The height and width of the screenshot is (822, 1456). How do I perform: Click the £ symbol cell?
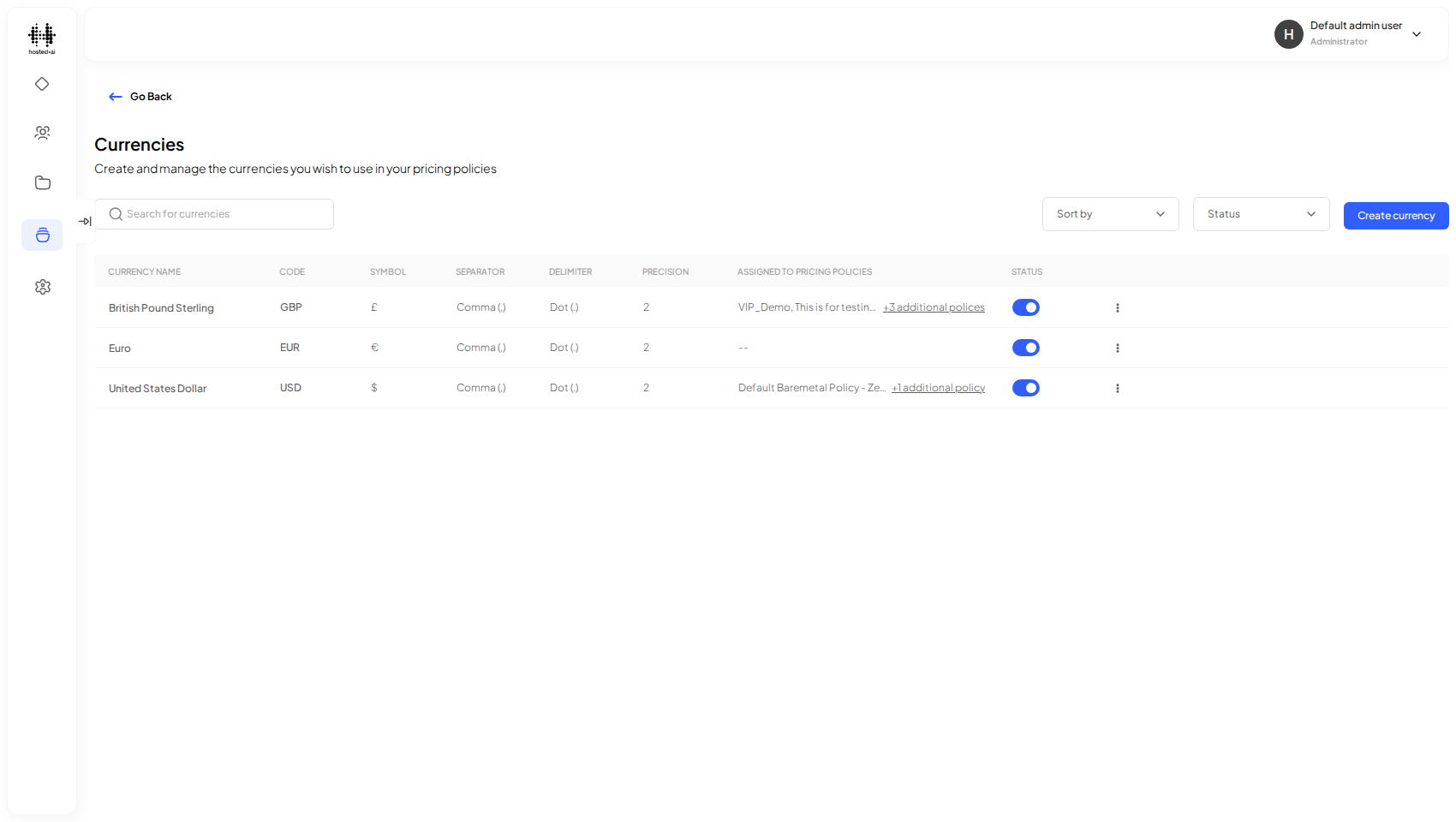point(374,307)
